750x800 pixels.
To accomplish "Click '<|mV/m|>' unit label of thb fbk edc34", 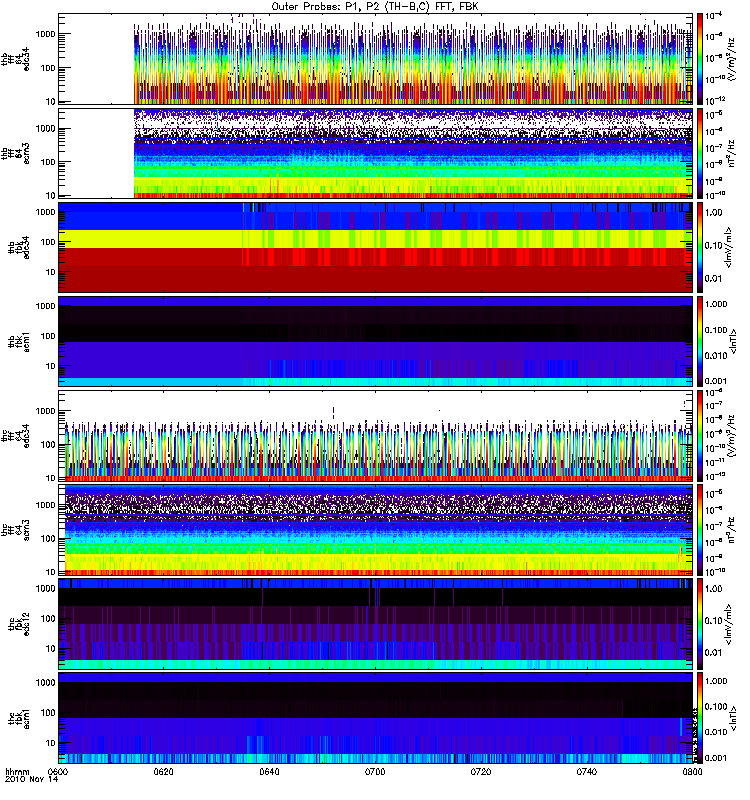I will coord(729,247).
